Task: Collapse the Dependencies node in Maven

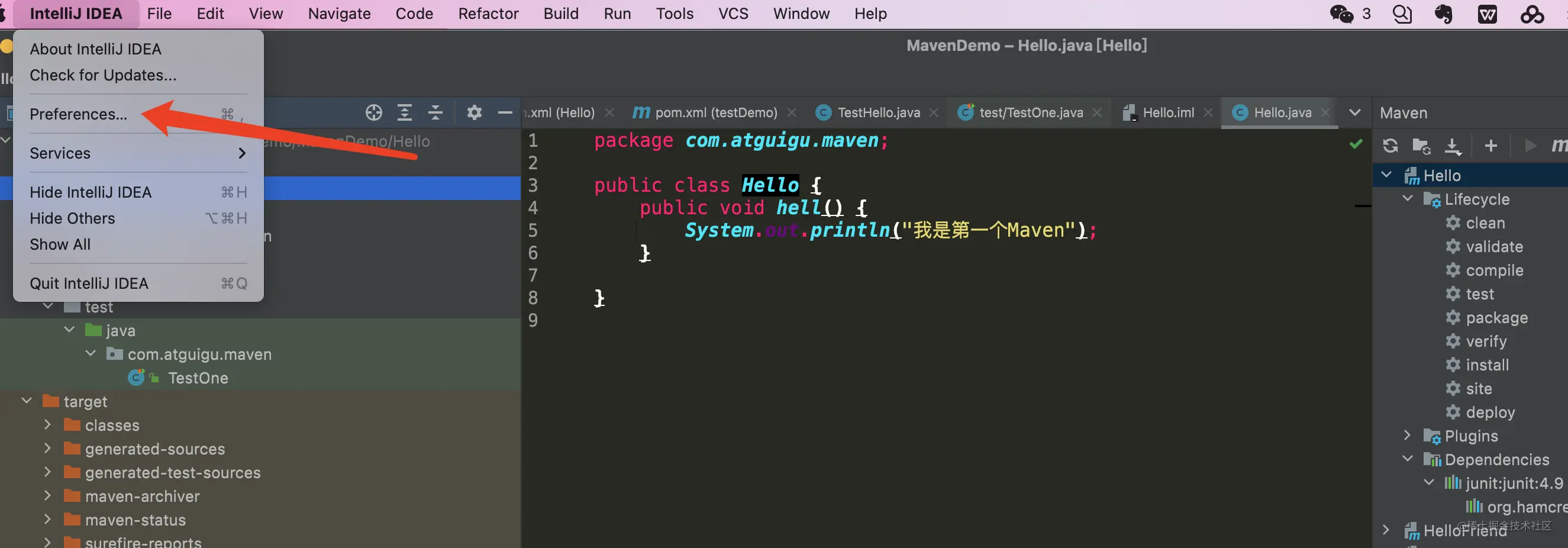Action: pos(1407,459)
